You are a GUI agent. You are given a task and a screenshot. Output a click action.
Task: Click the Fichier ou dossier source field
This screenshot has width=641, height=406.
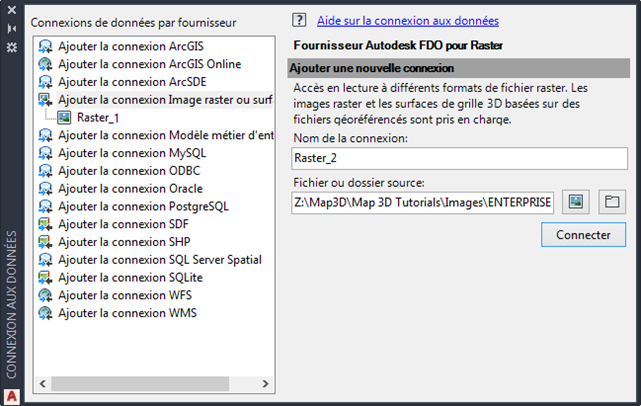(x=422, y=202)
